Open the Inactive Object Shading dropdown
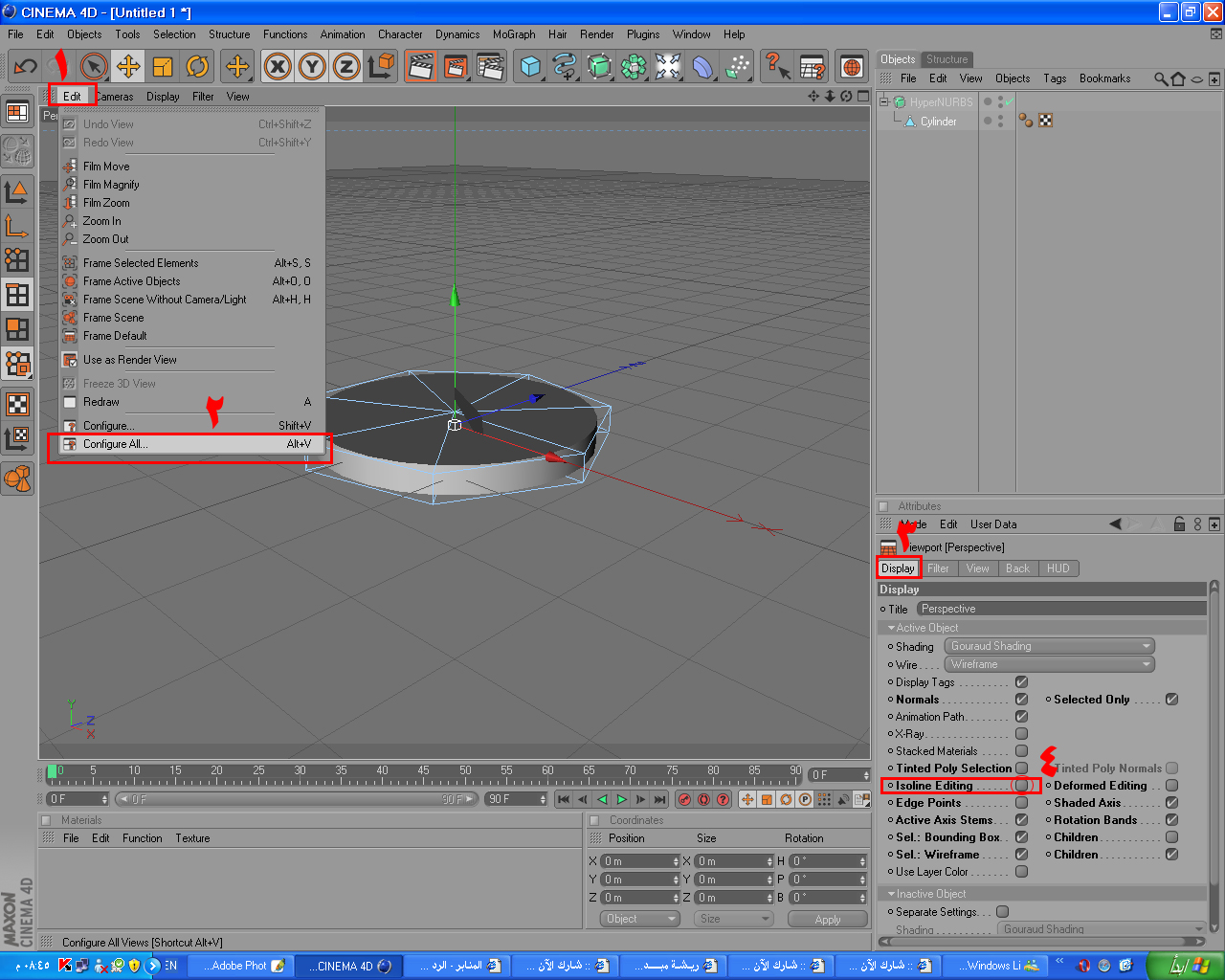This screenshot has width=1225, height=980. (x=1102, y=928)
